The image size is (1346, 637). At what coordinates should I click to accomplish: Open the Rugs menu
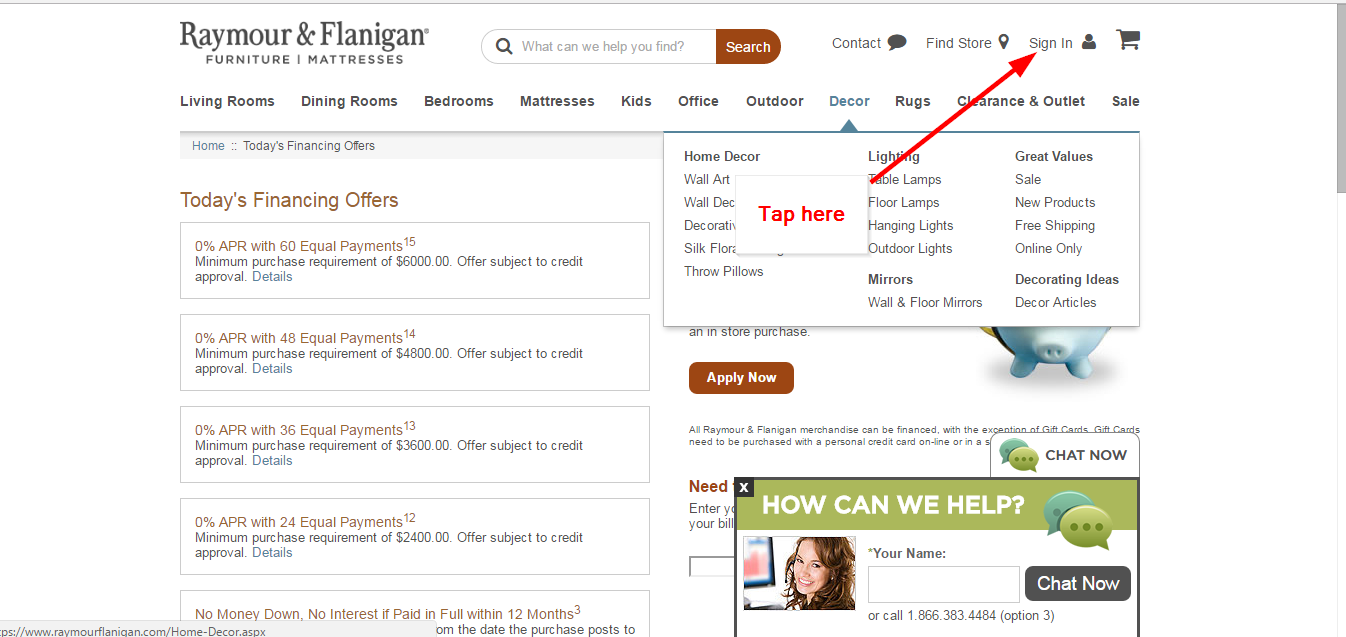(913, 101)
